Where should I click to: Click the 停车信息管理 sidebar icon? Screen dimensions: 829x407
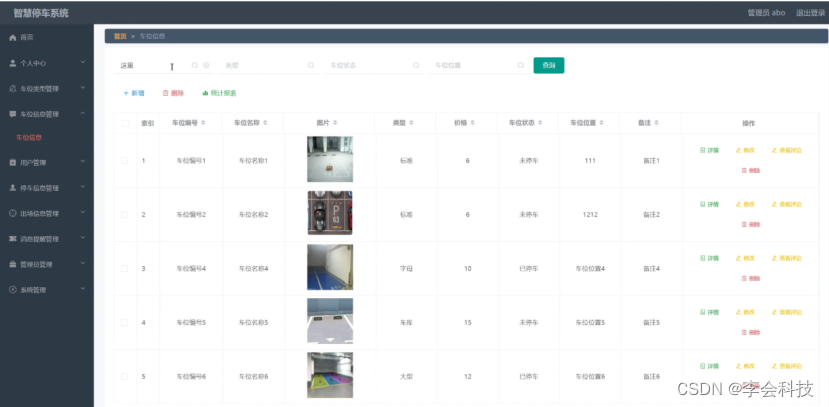point(13,188)
